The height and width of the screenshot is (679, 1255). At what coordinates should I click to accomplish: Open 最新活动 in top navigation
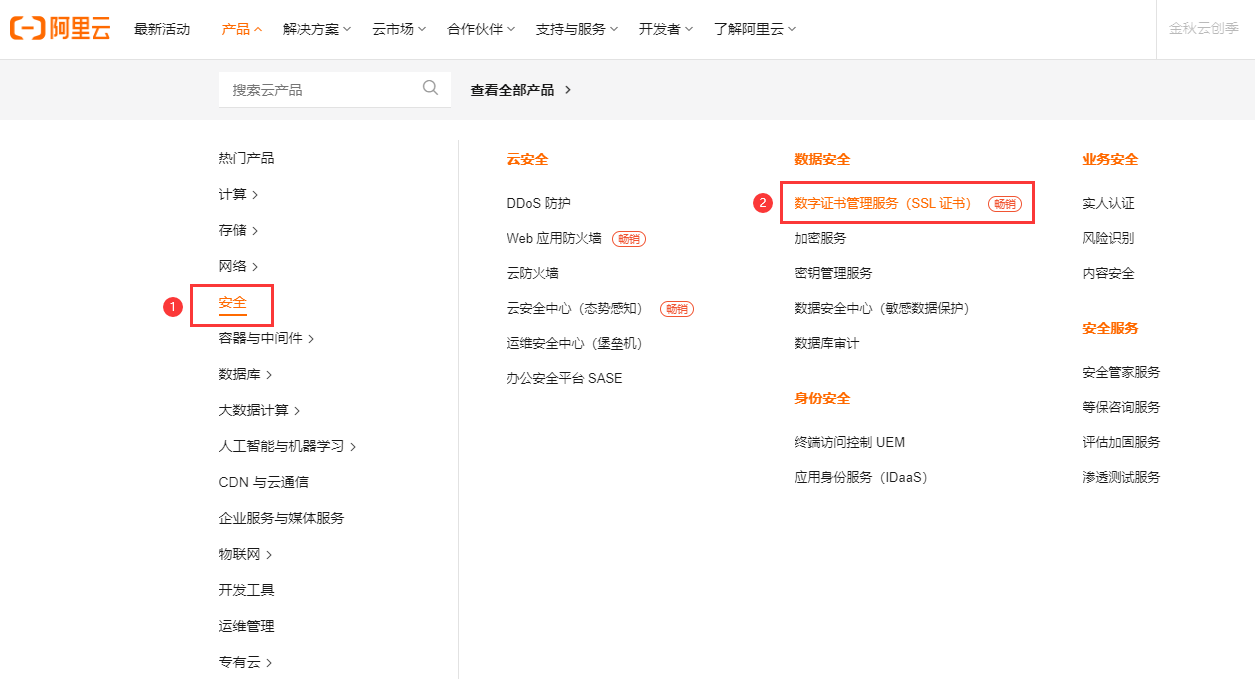[162, 29]
